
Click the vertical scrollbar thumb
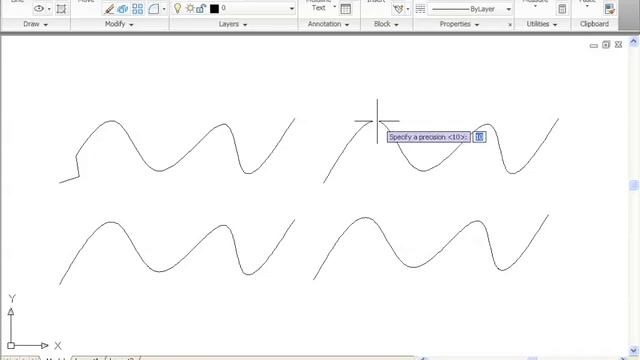pos(633,185)
